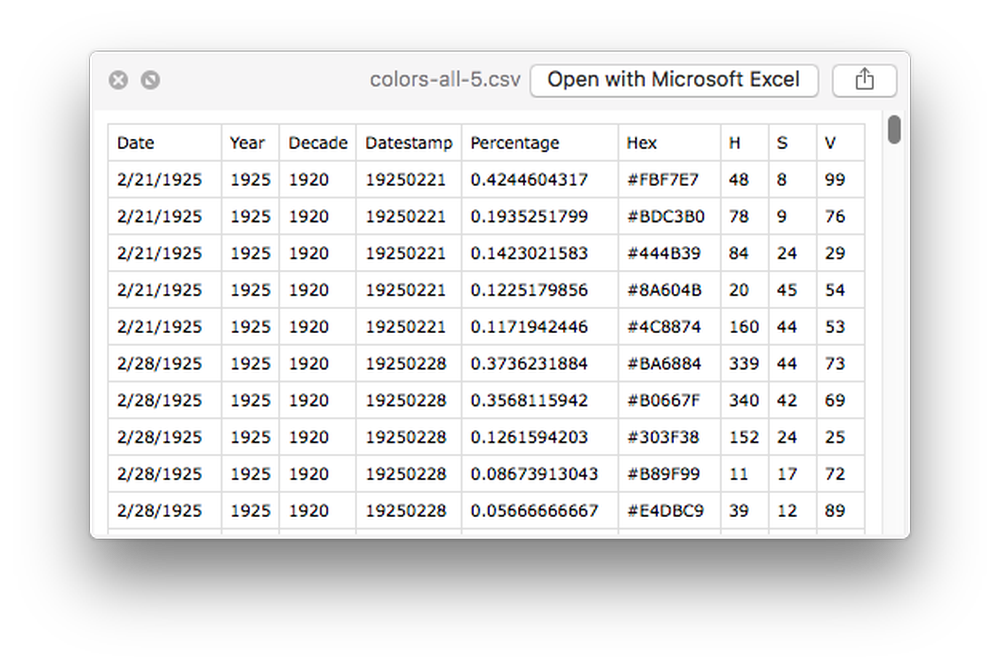
Task: Select the Year column header
Action: point(250,143)
